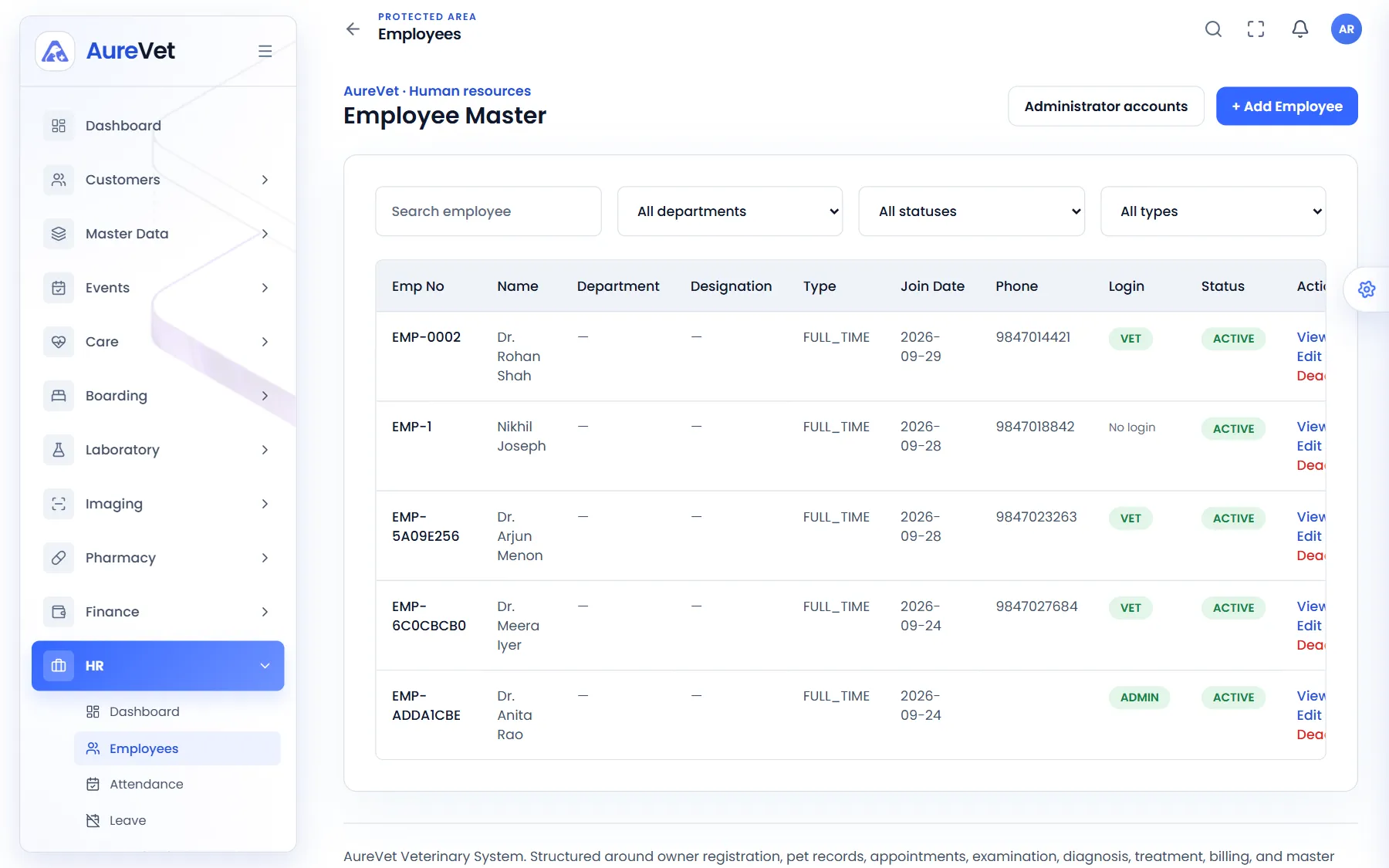Expand the Master Data chevron
The image size is (1389, 868).
(265, 234)
